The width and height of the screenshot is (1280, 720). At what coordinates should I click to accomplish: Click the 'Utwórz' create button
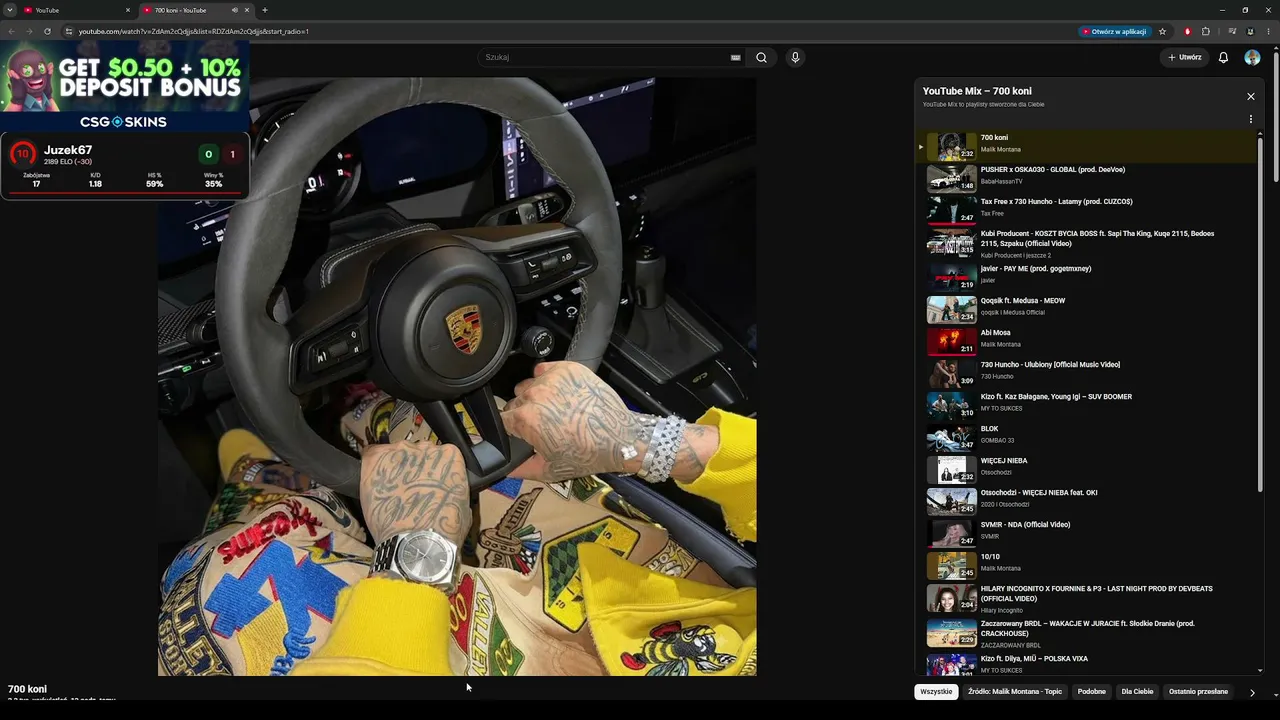[1185, 57]
